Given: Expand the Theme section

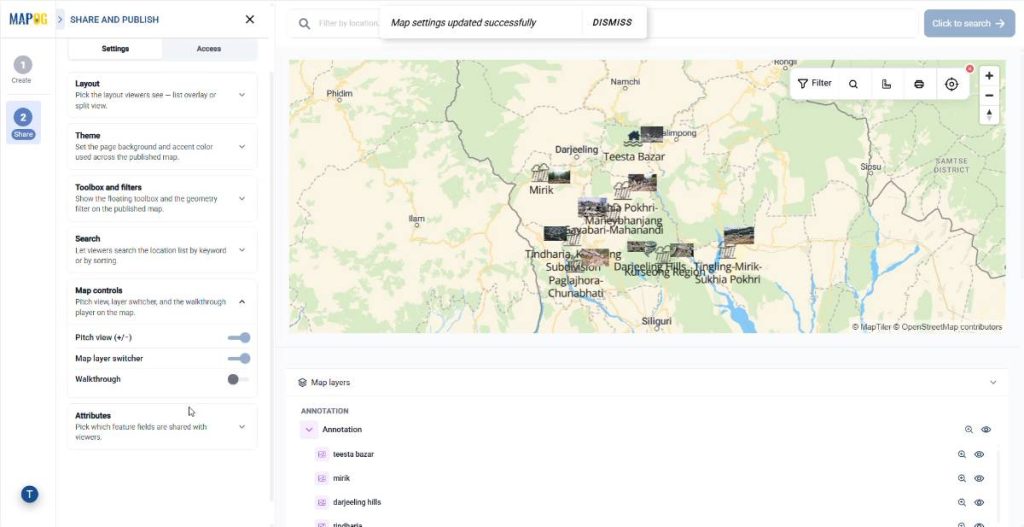Looking at the screenshot, I should pos(163,146).
